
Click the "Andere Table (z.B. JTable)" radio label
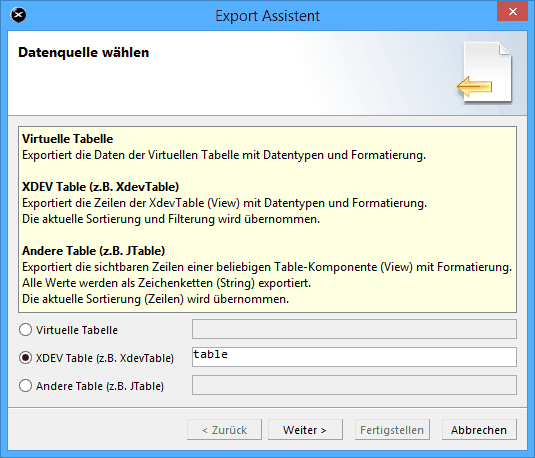pos(100,386)
